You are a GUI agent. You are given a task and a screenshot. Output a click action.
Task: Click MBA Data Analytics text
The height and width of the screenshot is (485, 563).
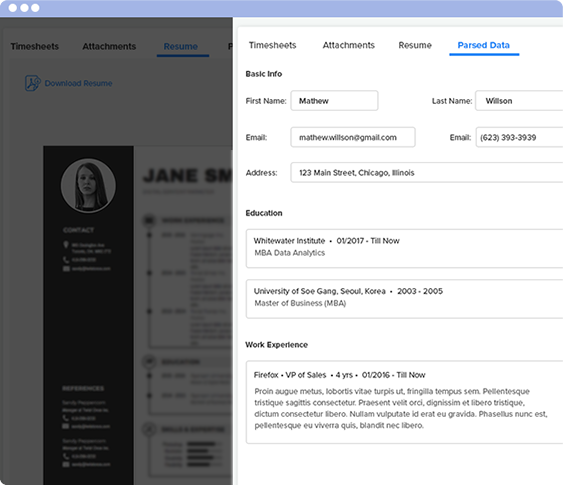click(x=289, y=253)
